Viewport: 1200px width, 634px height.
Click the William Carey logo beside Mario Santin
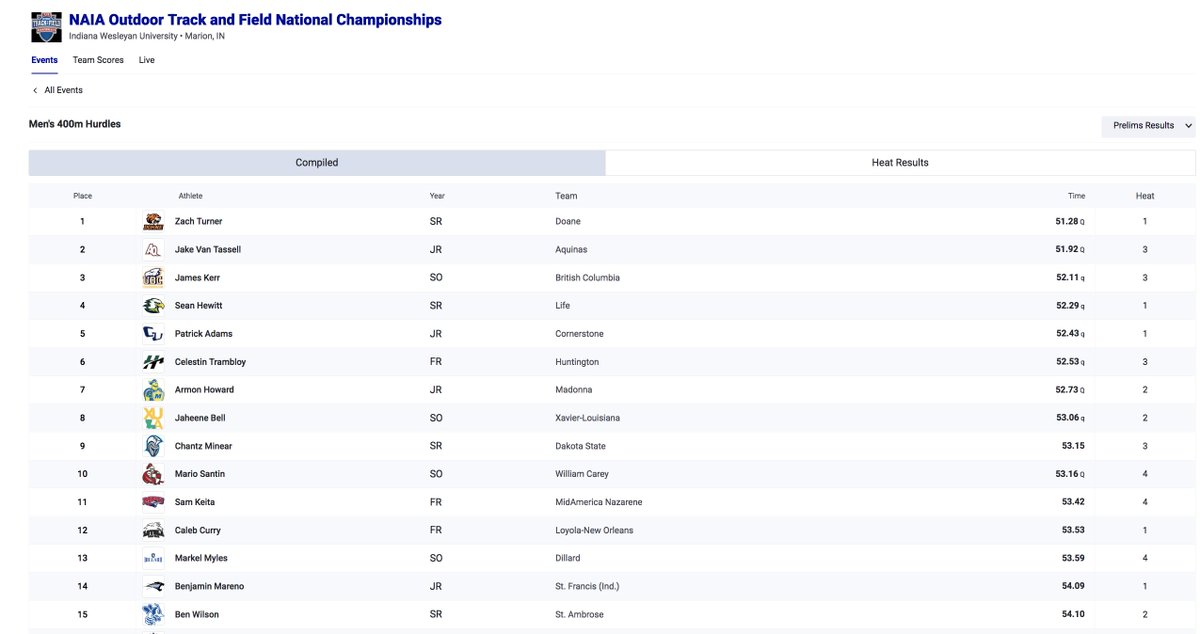[x=153, y=474]
